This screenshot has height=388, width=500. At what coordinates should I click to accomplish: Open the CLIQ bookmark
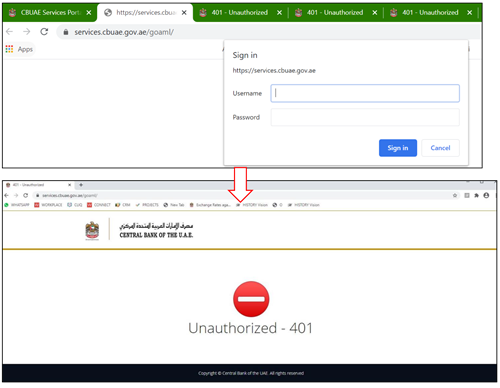(75, 205)
